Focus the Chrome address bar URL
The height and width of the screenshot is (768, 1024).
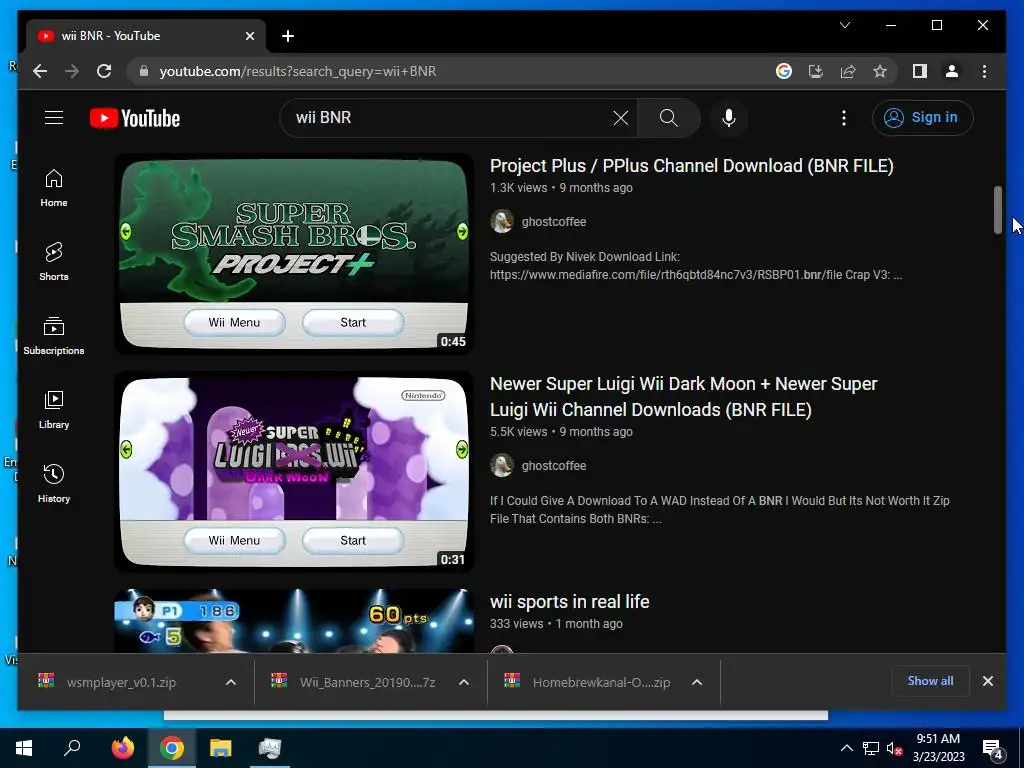(298, 71)
